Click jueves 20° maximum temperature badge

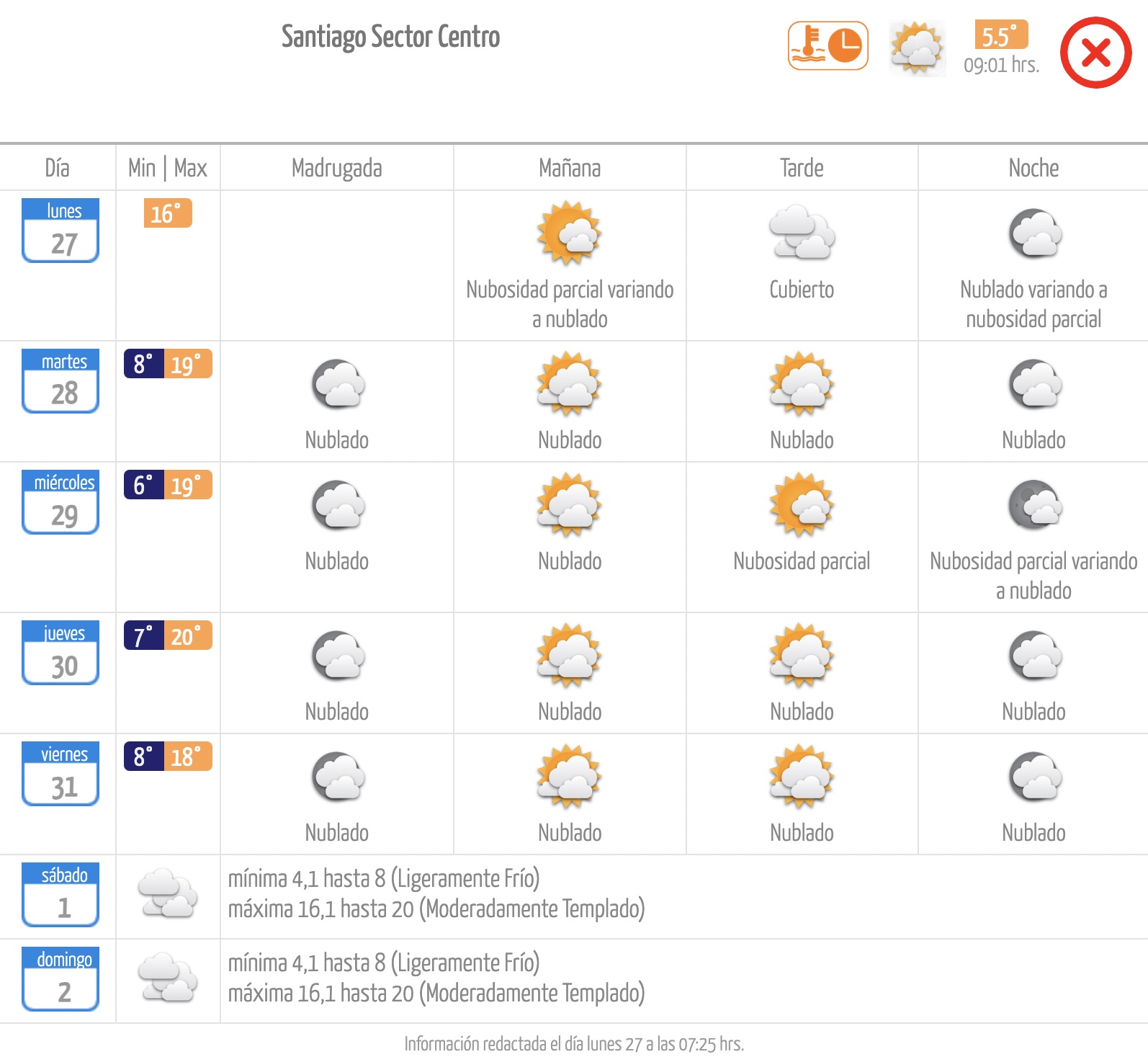click(x=188, y=635)
